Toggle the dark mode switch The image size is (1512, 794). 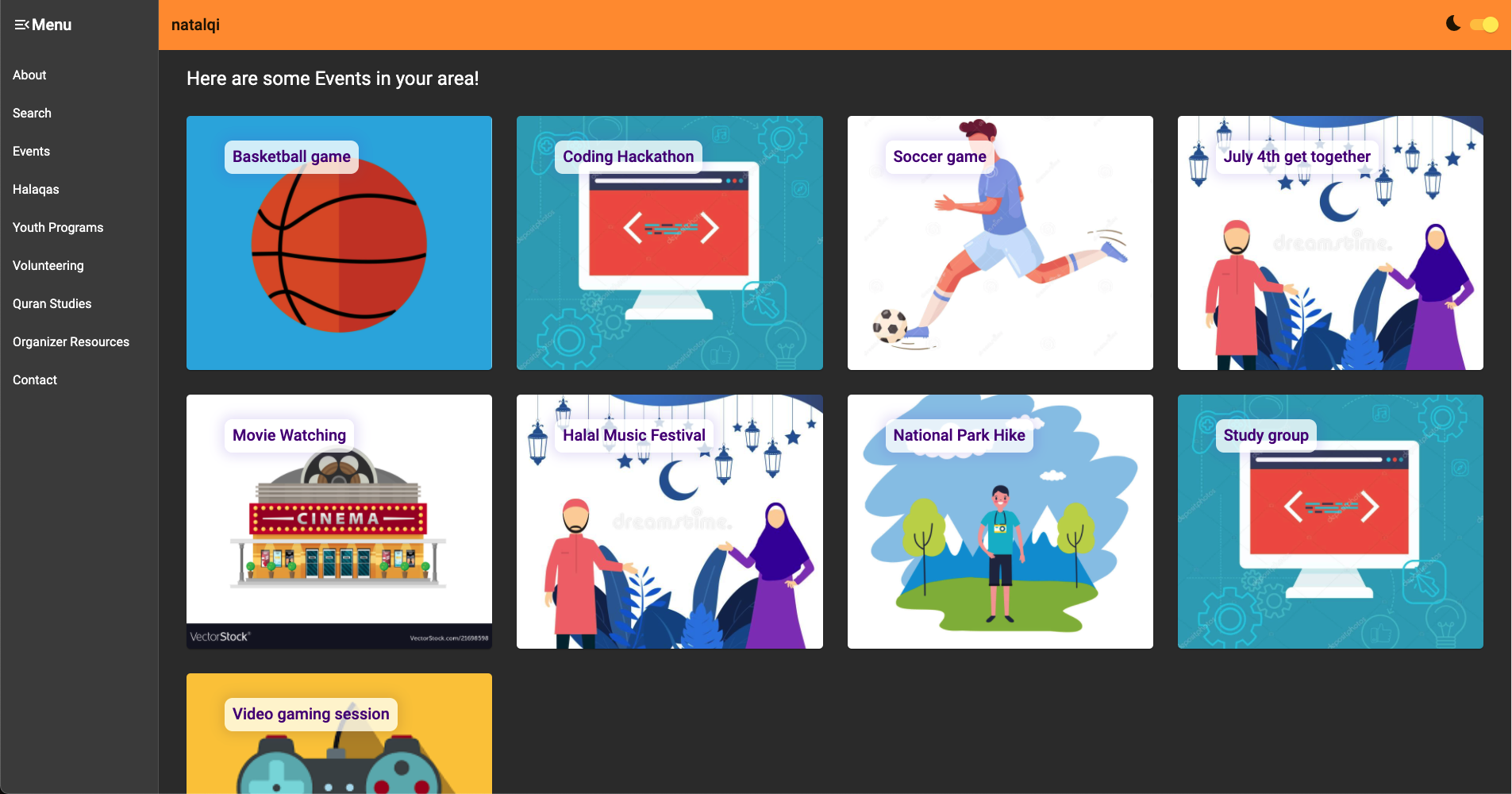[x=1484, y=25]
